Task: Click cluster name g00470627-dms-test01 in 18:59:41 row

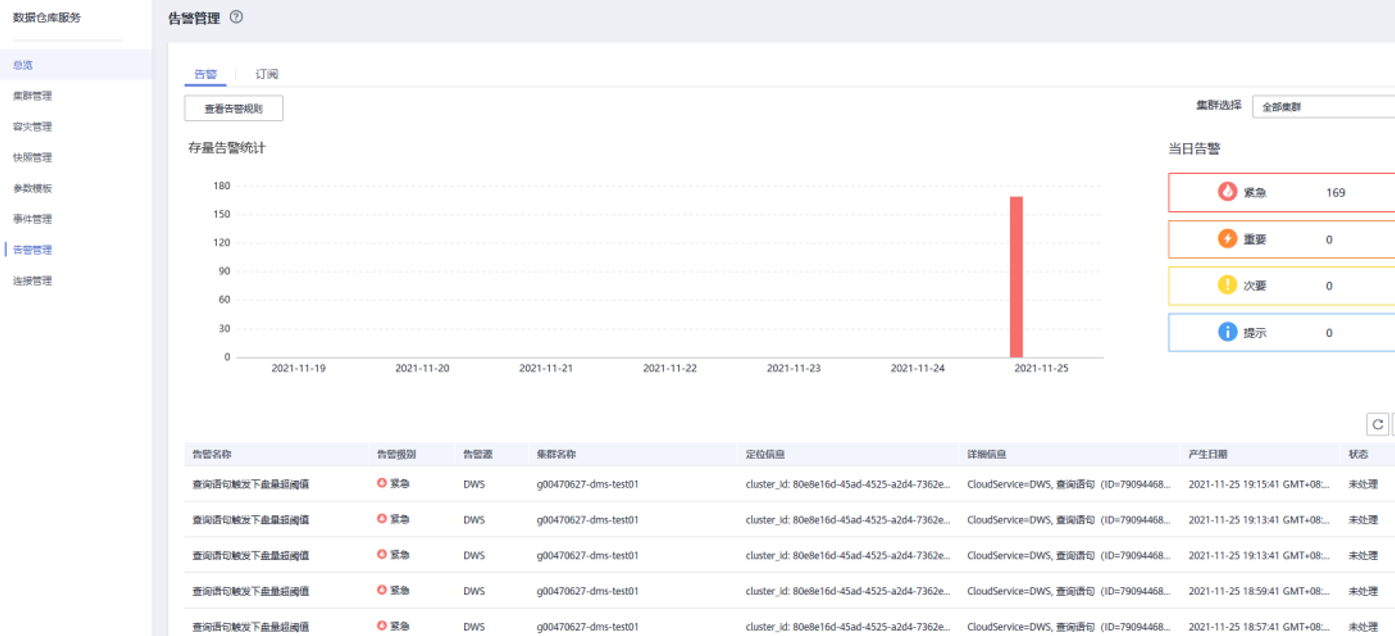Action: point(587,591)
